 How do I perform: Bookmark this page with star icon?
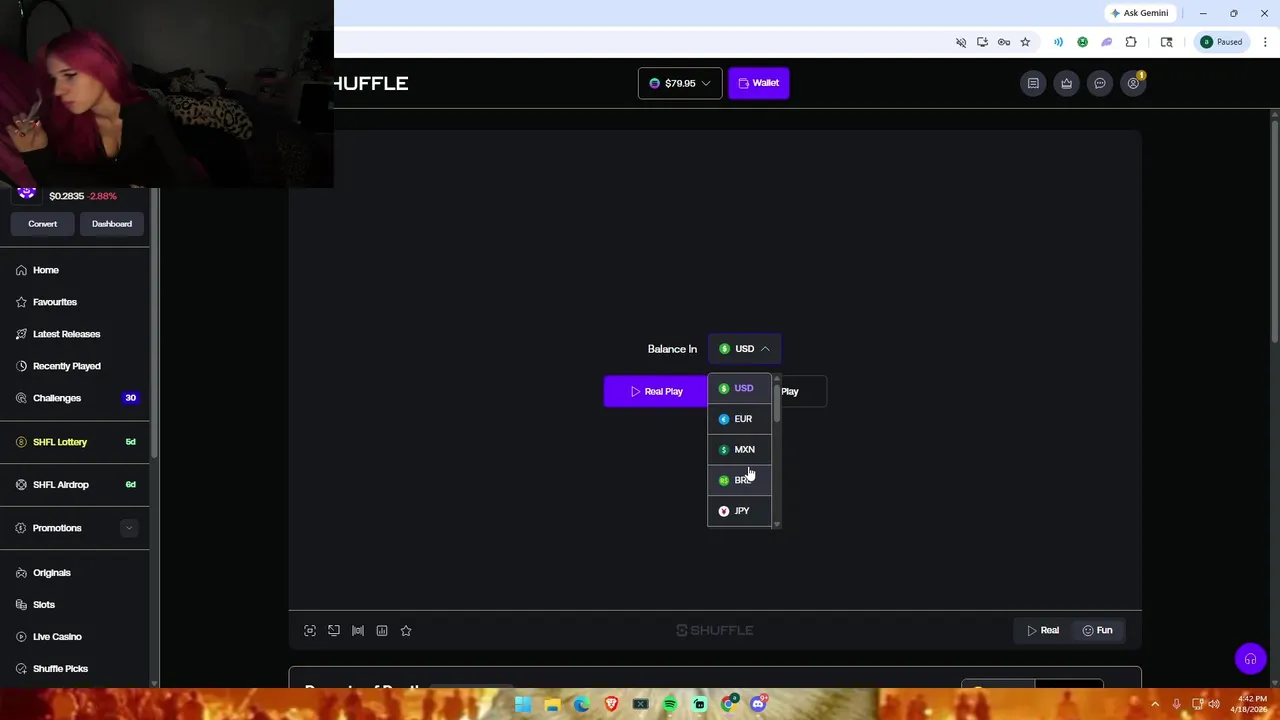tap(1025, 42)
